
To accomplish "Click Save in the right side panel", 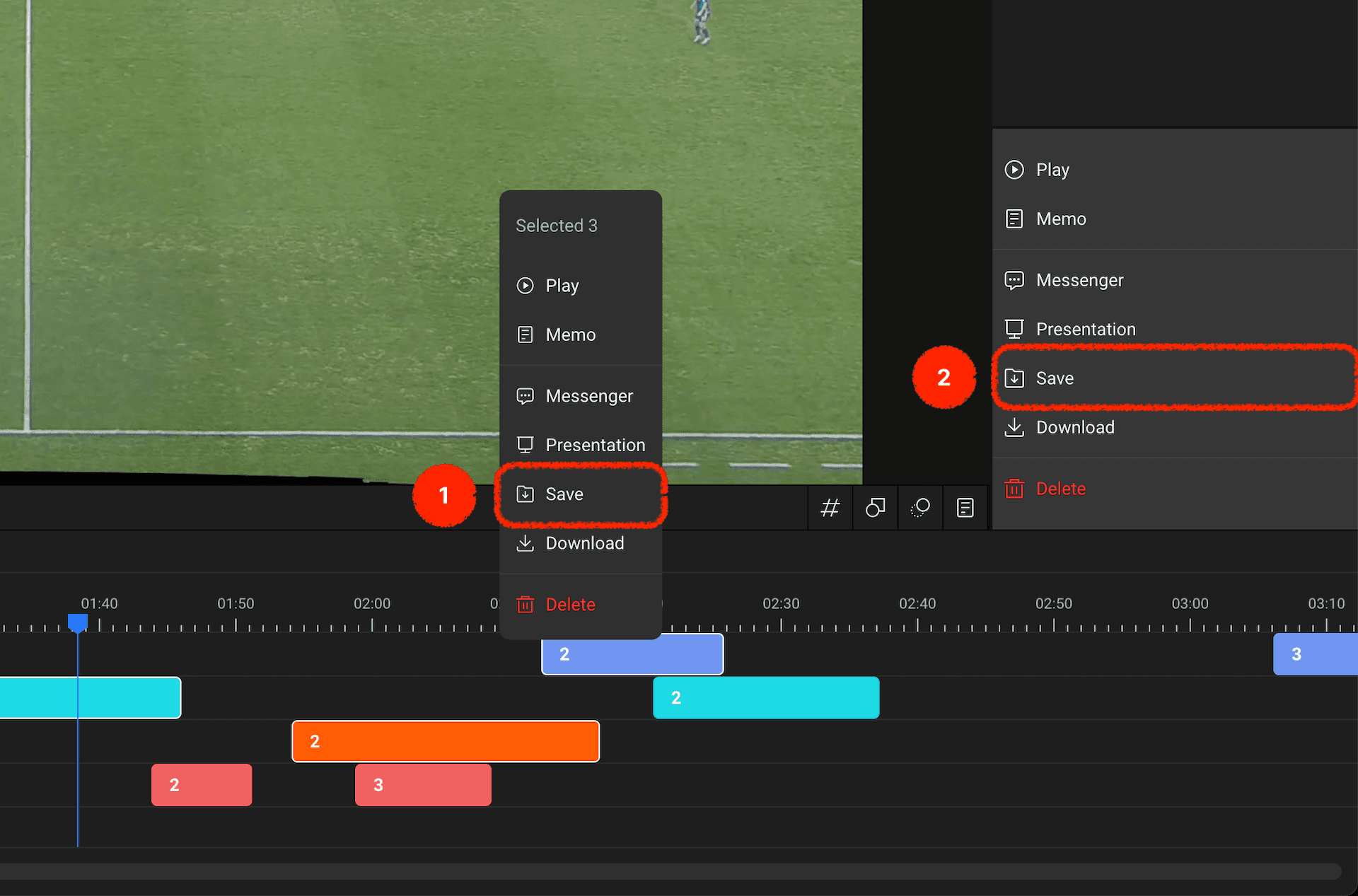I will point(1054,378).
